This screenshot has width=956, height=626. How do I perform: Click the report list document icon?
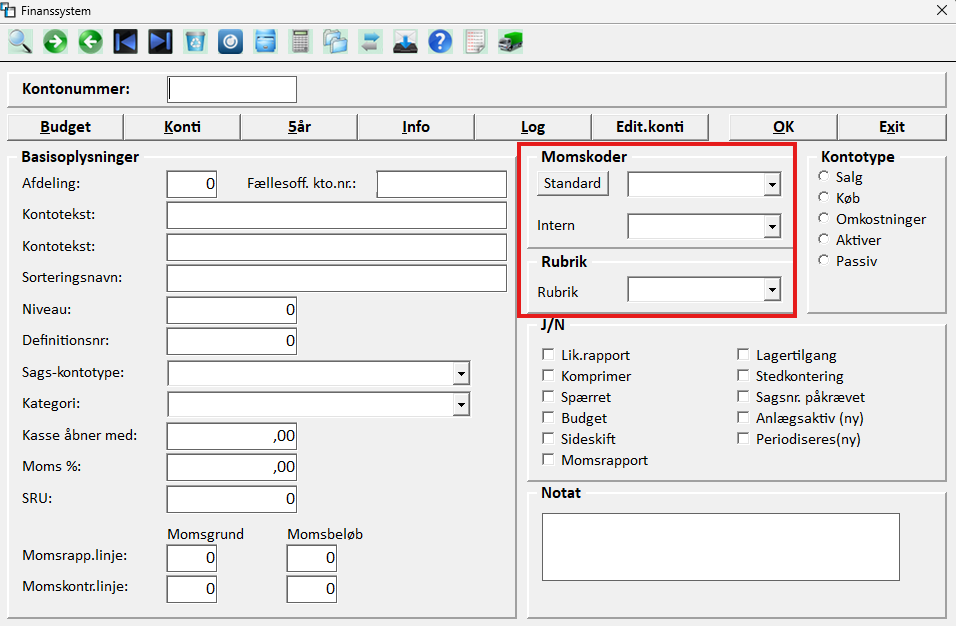pos(475,42)
